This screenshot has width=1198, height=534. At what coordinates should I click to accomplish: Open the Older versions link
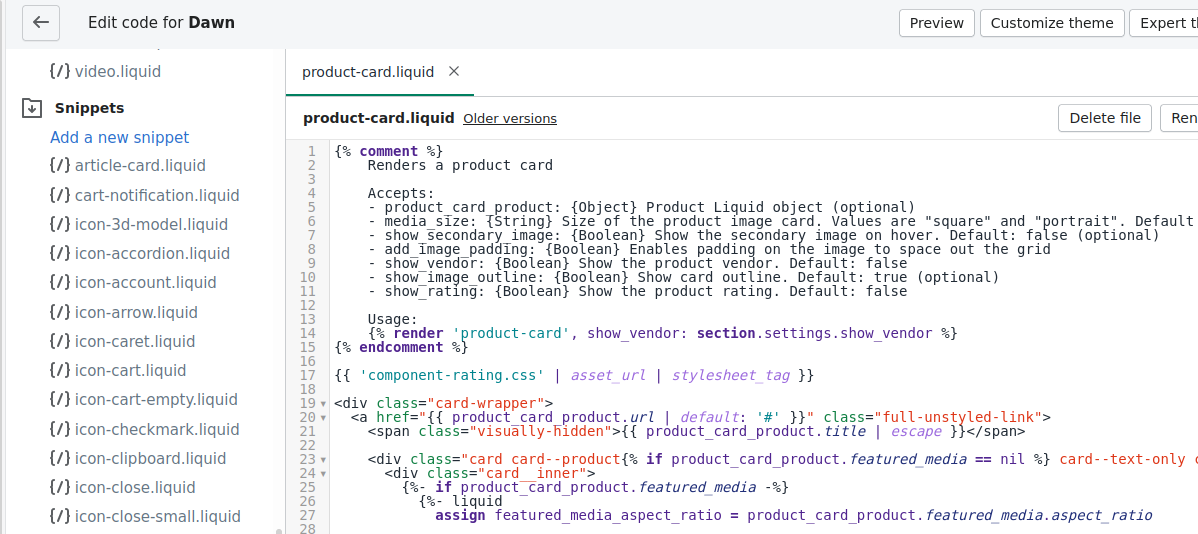tap(510, 119)
